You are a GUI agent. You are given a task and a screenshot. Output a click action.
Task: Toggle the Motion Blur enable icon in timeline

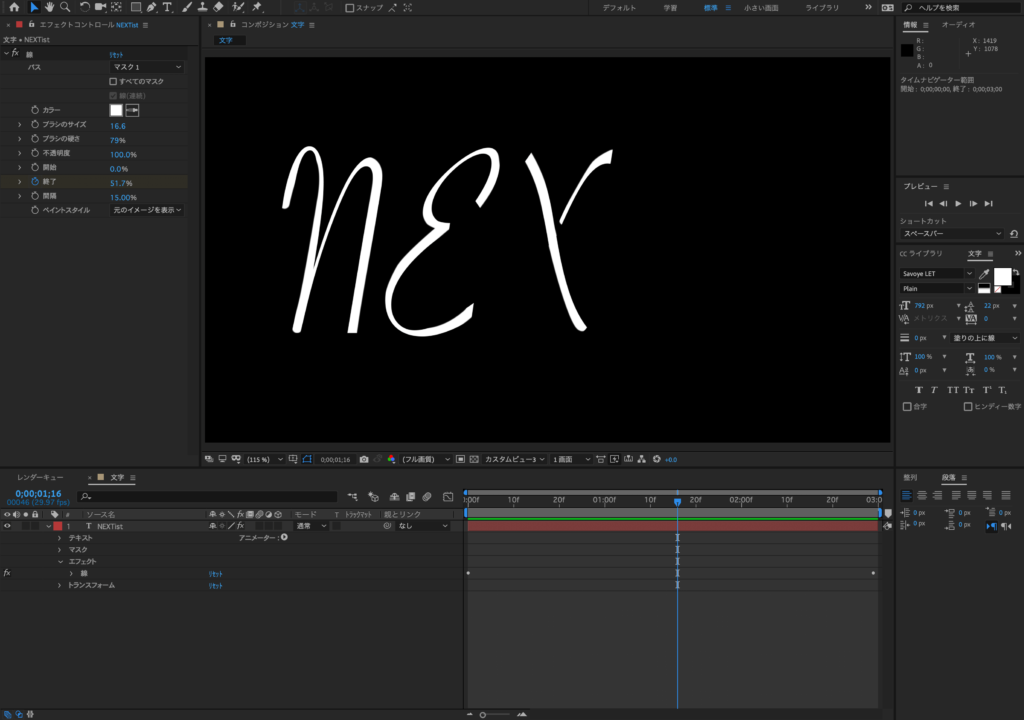(426, 497)
